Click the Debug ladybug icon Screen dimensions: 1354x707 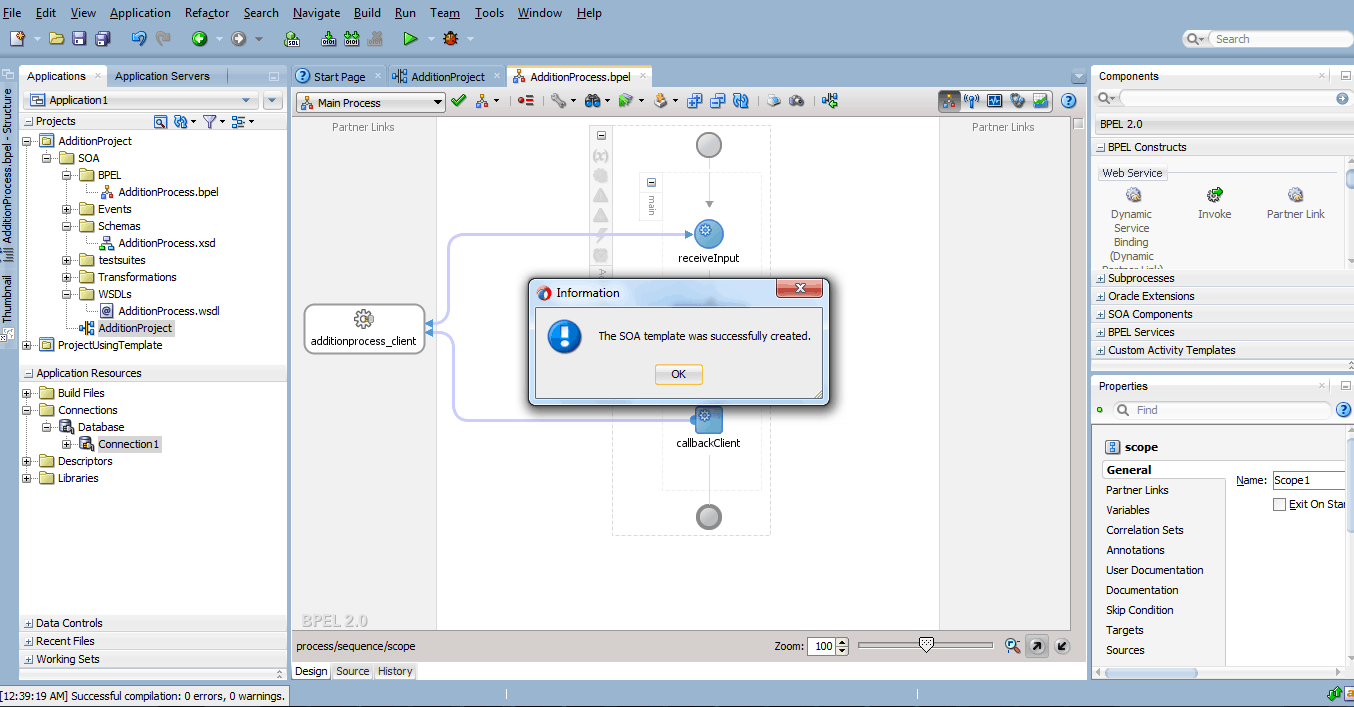point(451,38)
